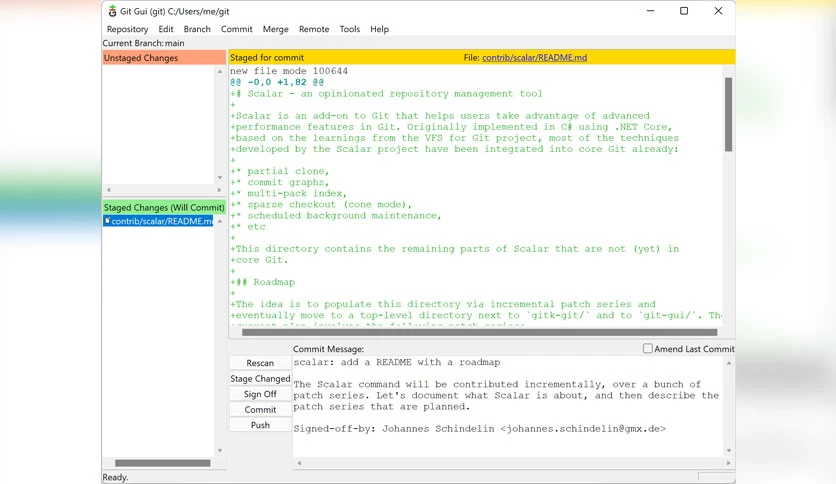Click the Rescan button
The width and height of the screenshot is (836, 484).
coord(260,363)
